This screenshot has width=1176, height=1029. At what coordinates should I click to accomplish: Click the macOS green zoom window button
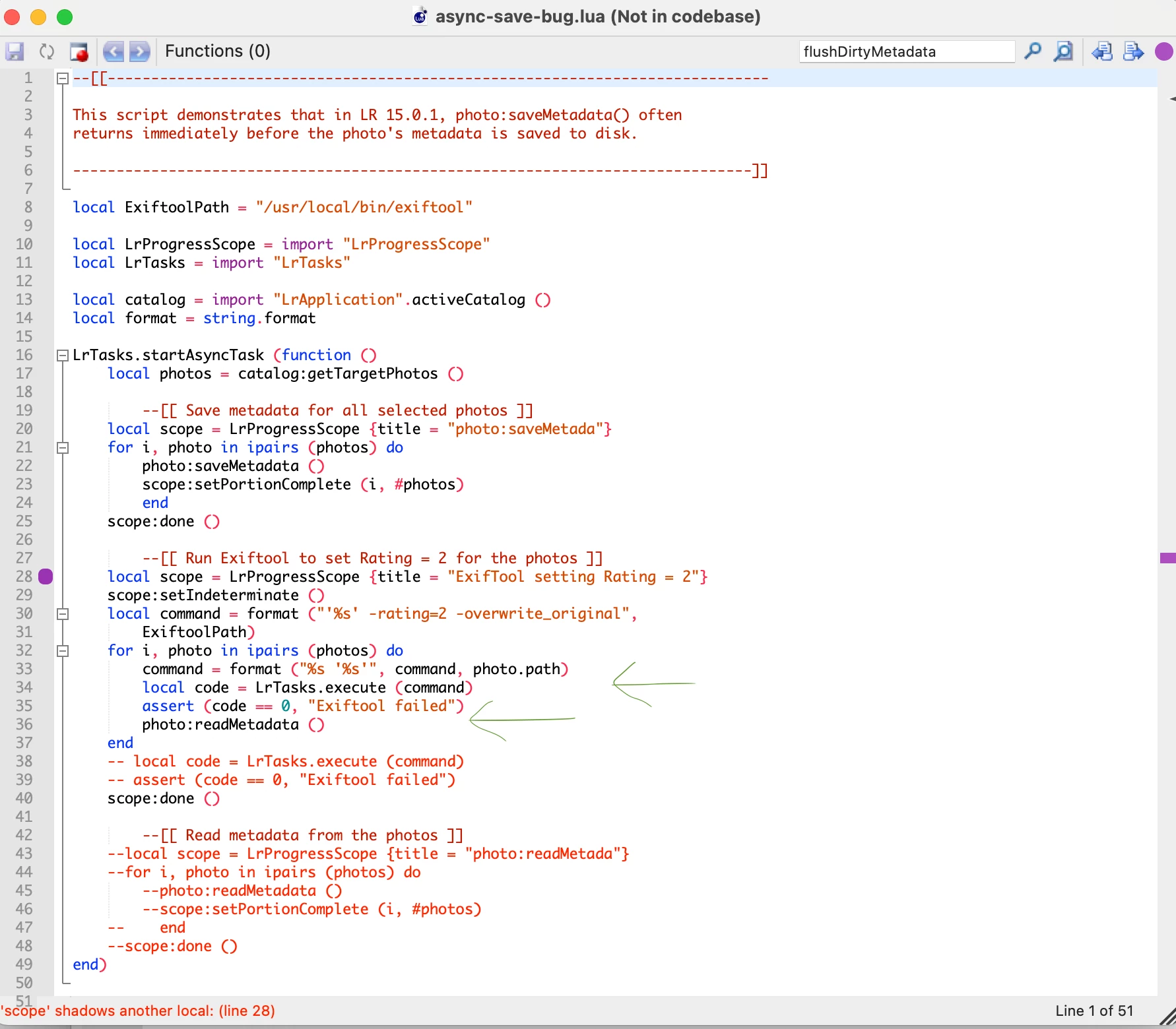(x=65, y=16)
